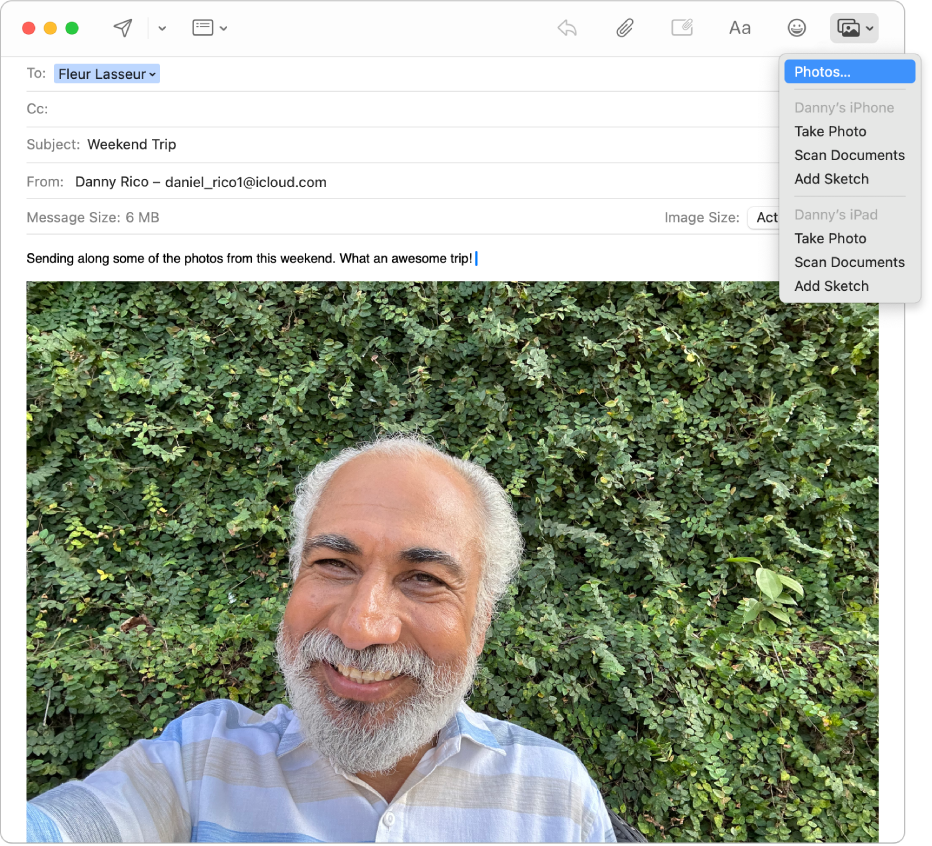
Task: Insert an emoji
Action: pyautogui.click(x=797, y=27)
